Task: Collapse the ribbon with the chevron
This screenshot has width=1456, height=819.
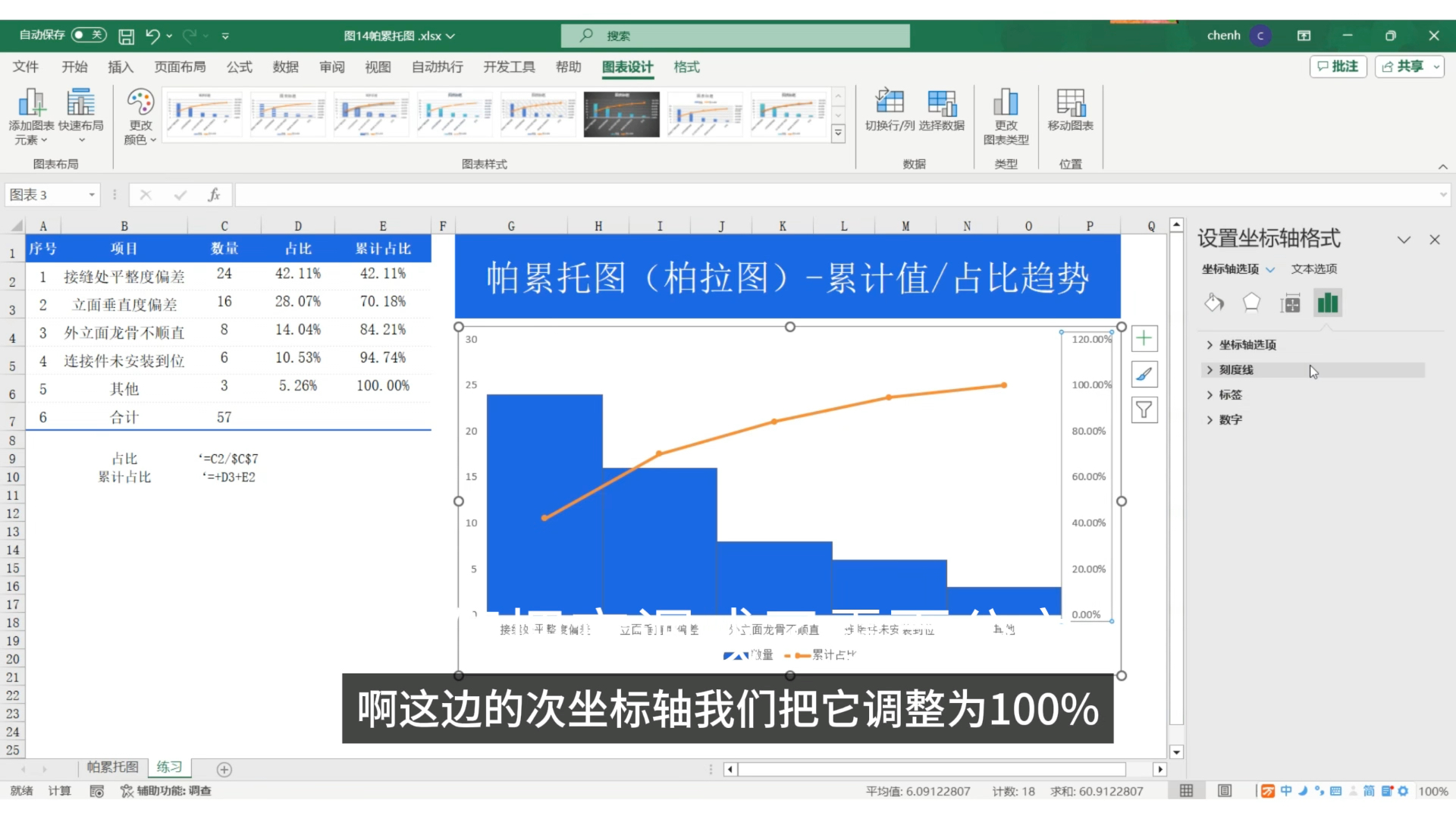Action: click(1442, 167)
